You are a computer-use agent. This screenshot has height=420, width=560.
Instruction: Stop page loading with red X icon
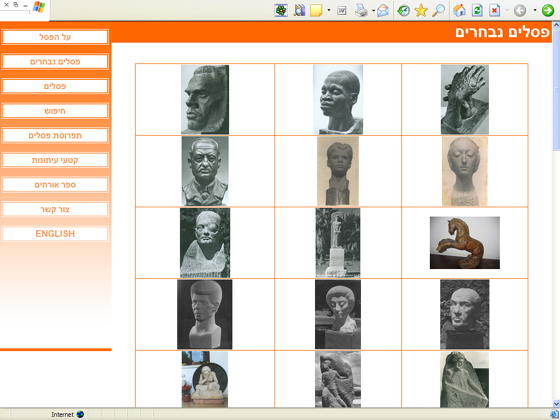point(494,10)
